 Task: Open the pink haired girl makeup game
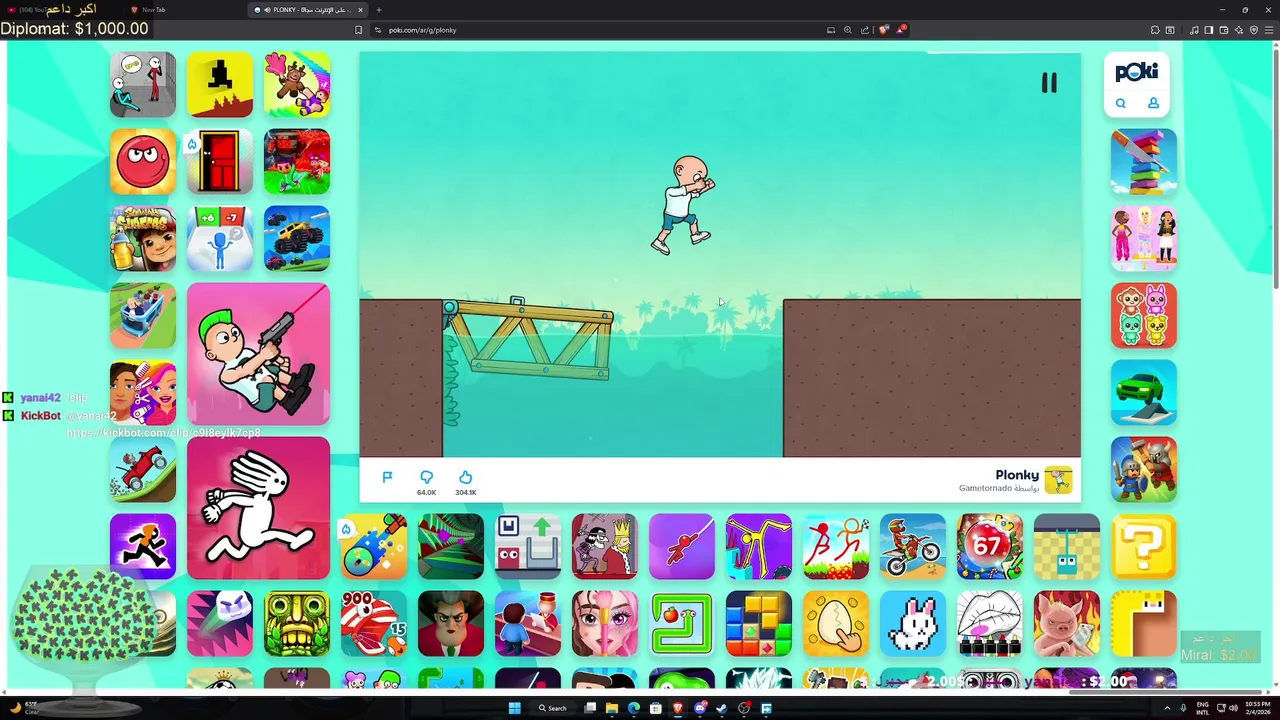[605, 623]
